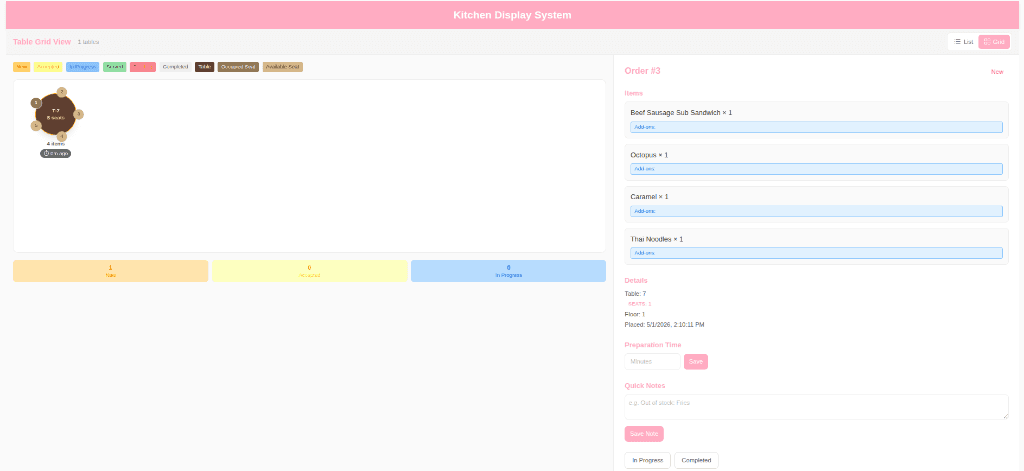Click the red legend chip

(x=143, y=67)
